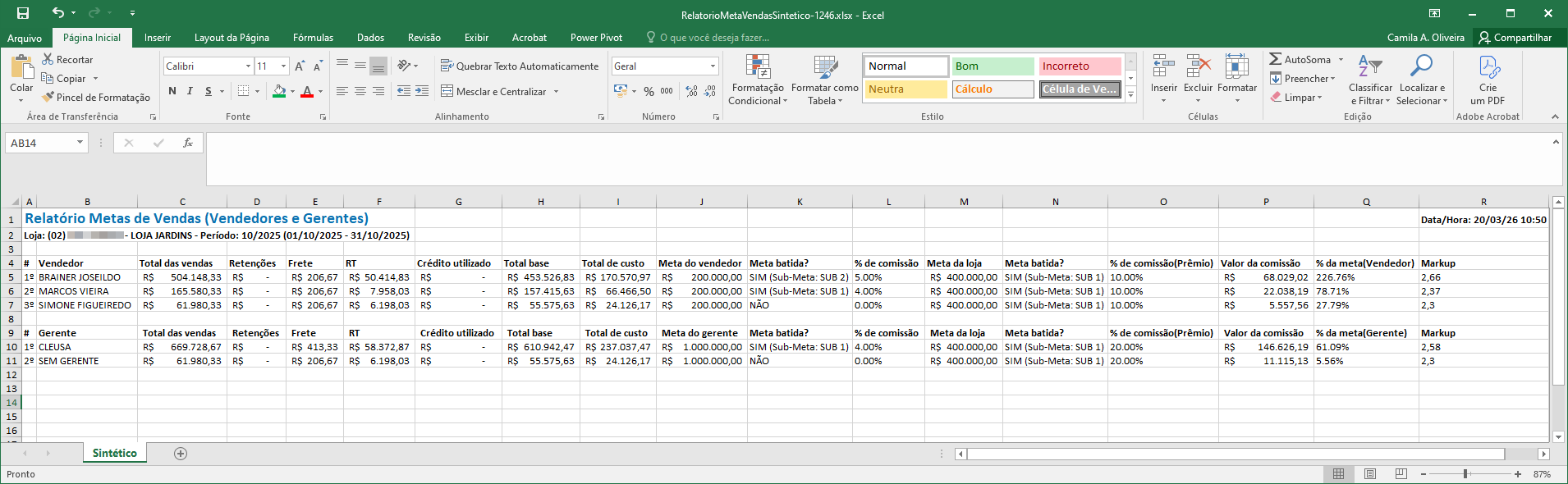Click the AutoSoma sigma icon
1568x484 pixels.
point(1276,59)
